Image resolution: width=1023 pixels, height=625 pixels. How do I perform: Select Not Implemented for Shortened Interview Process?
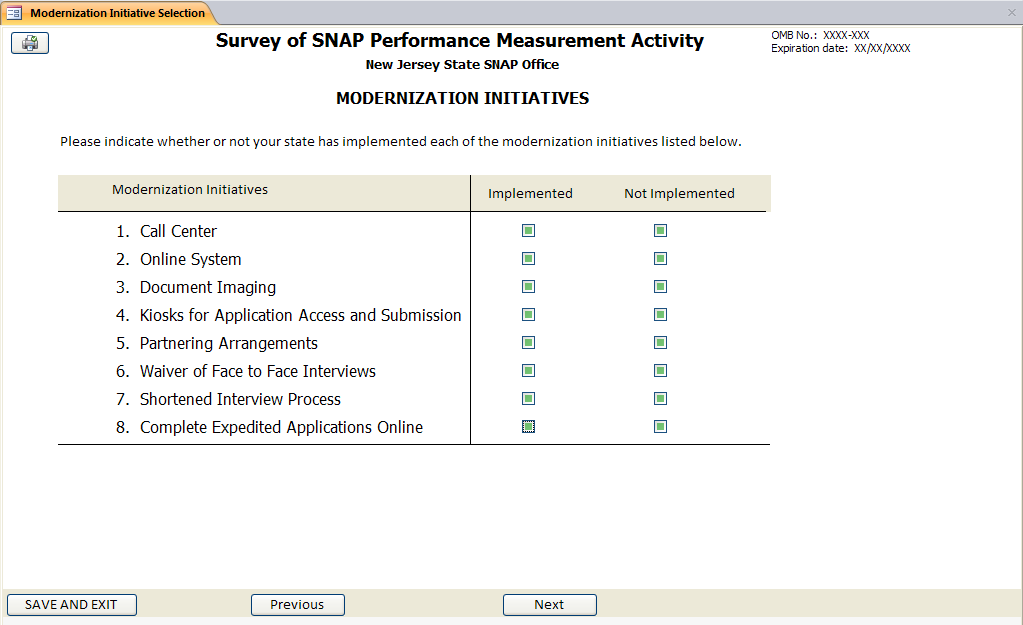(660, 399)
